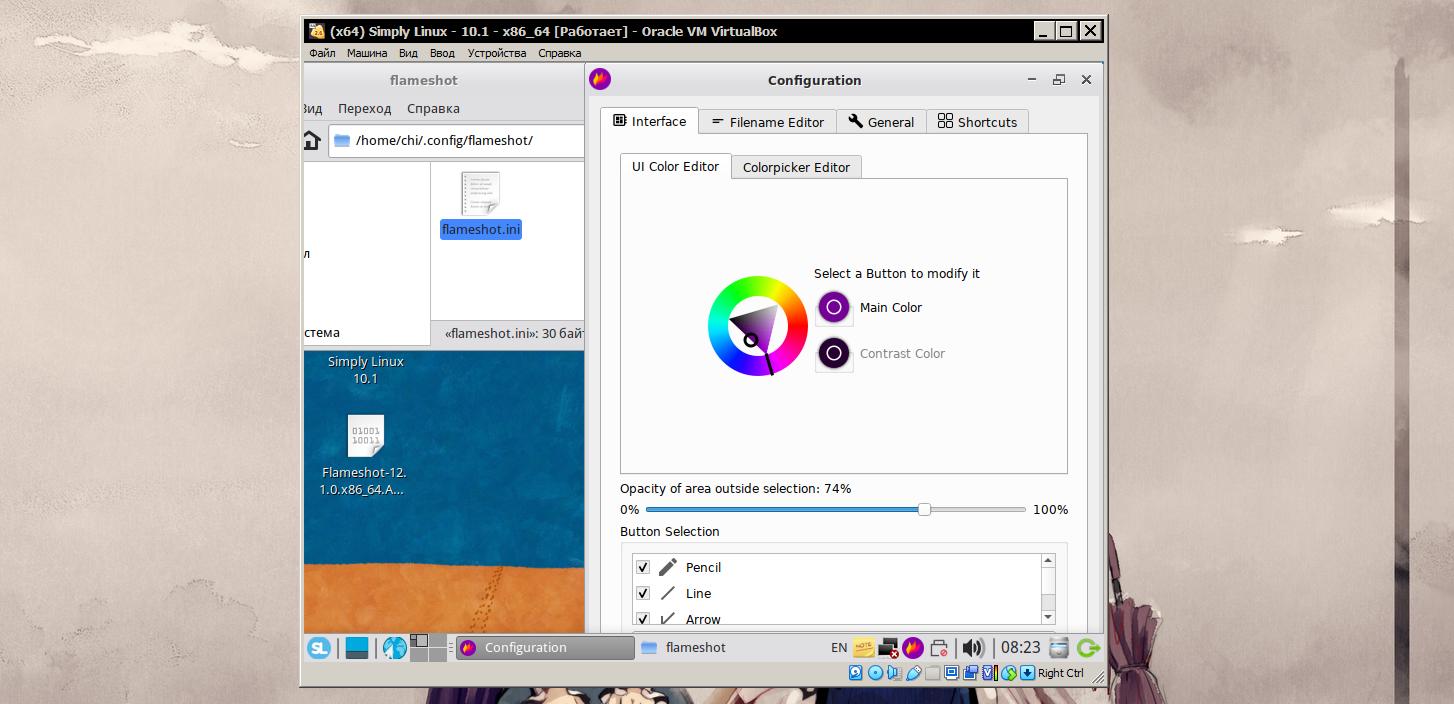
Task: Open the Interface tab
Action: [650, 121]
